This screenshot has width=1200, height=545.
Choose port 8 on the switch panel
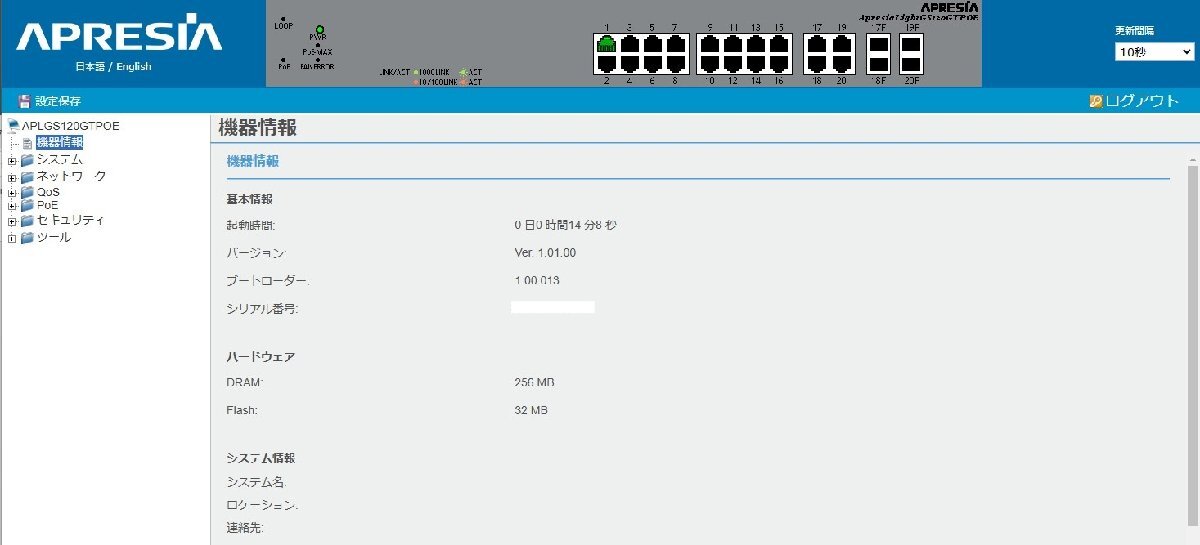pyautogui.click(x=675, y=63)
